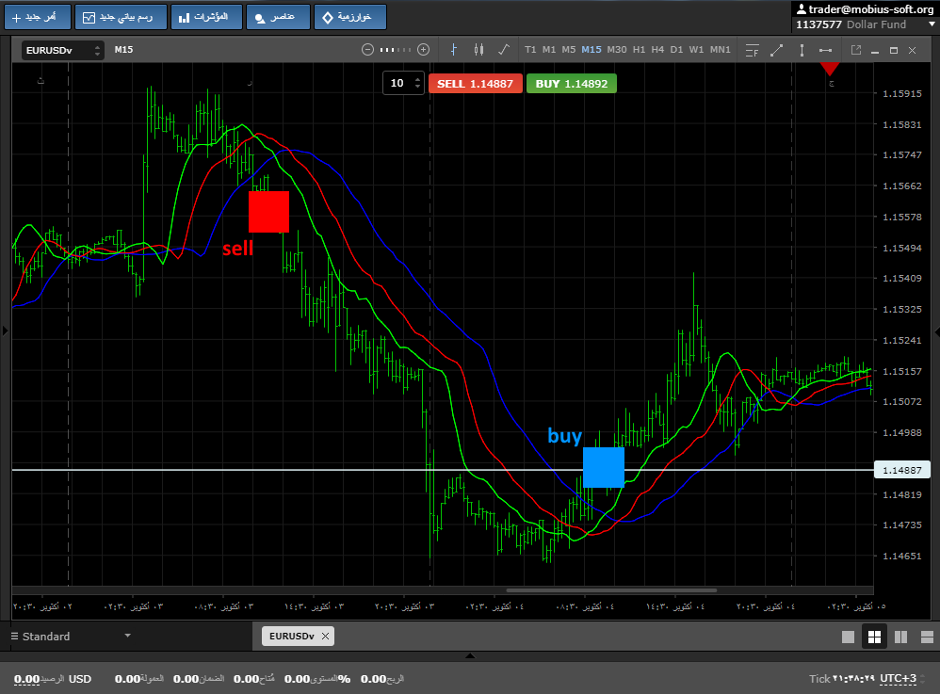The image size is (940, 694).
Task: Click the blue buy marker square on chart
Action: coord(604,467)
